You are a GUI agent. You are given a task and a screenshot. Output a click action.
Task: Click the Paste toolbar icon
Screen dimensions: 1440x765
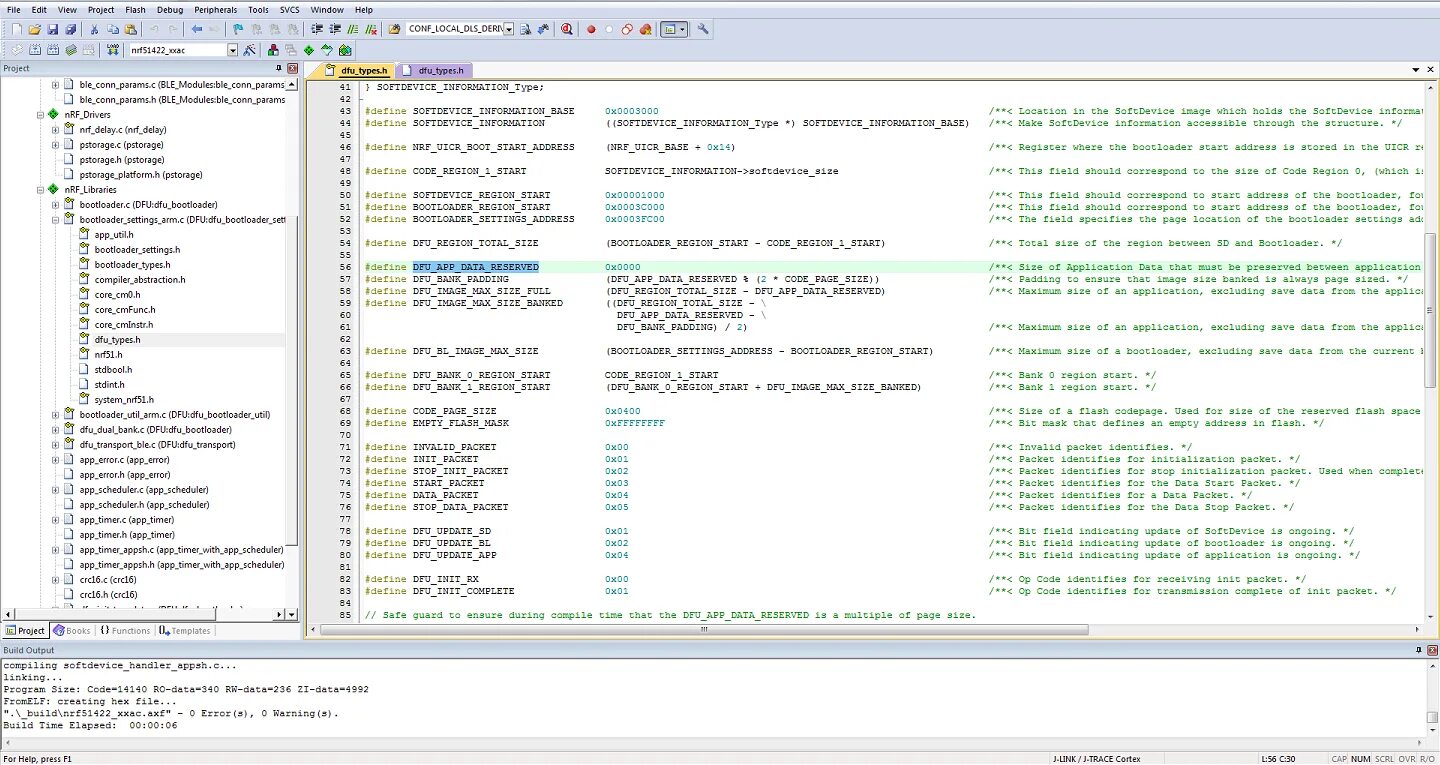[131, 29]
